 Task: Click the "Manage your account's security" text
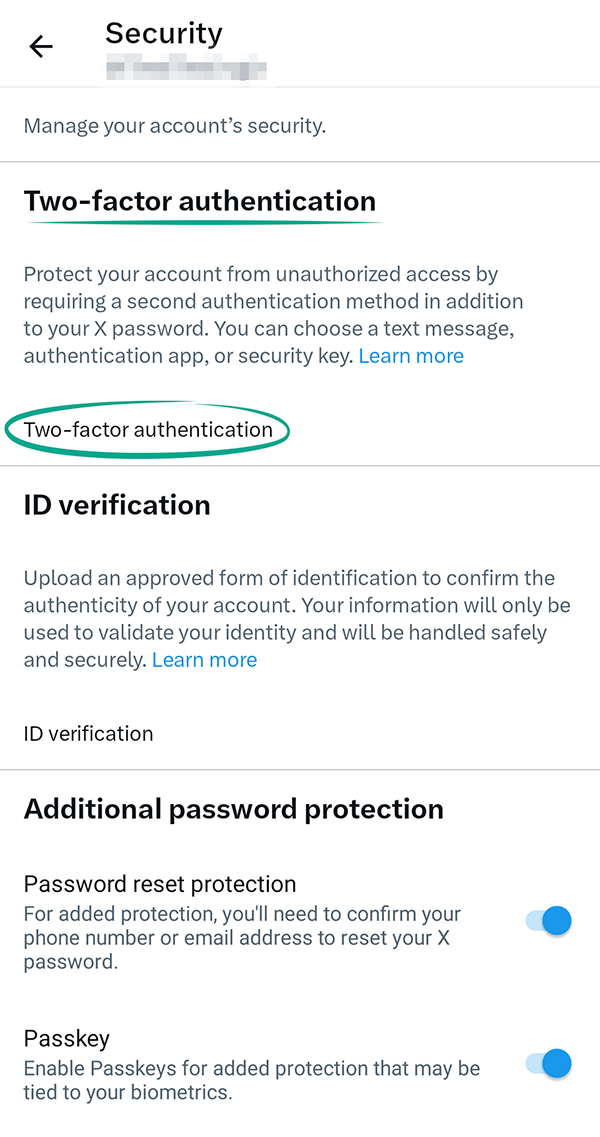pos(175,126)
